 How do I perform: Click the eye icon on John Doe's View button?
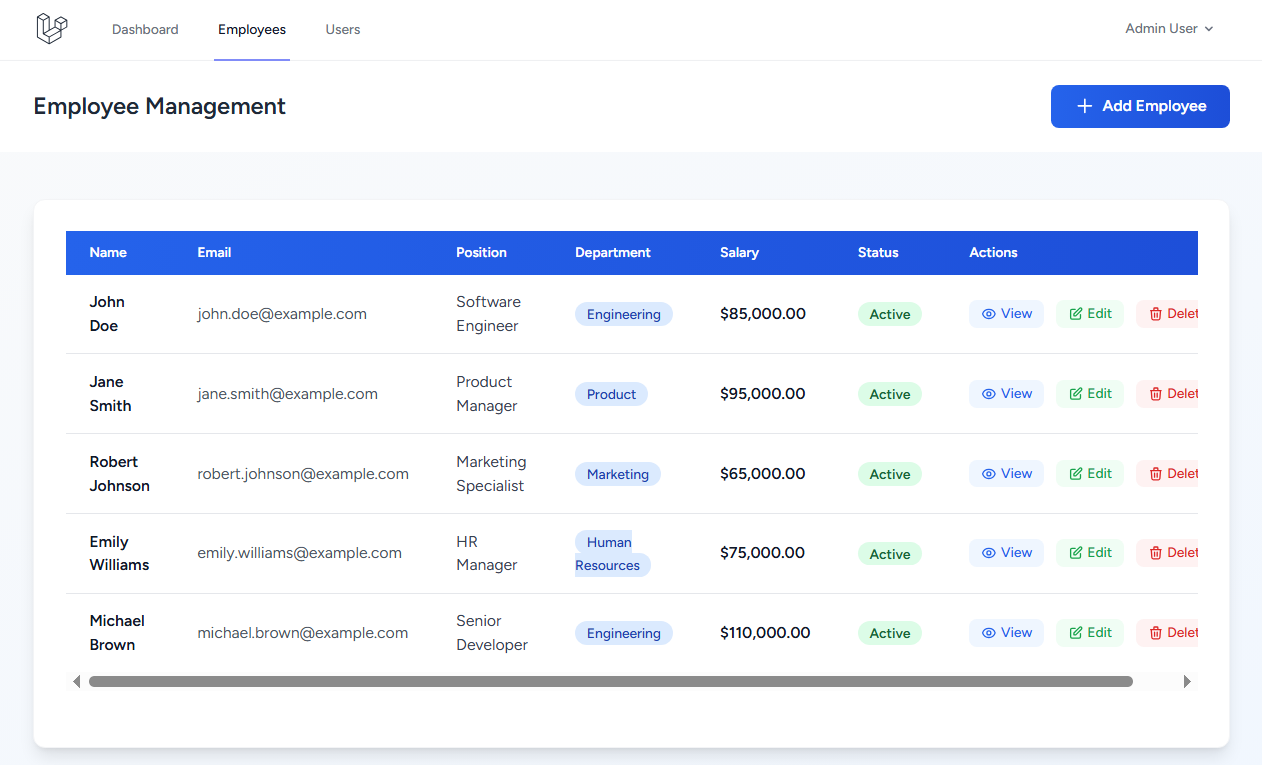(988, 313)
